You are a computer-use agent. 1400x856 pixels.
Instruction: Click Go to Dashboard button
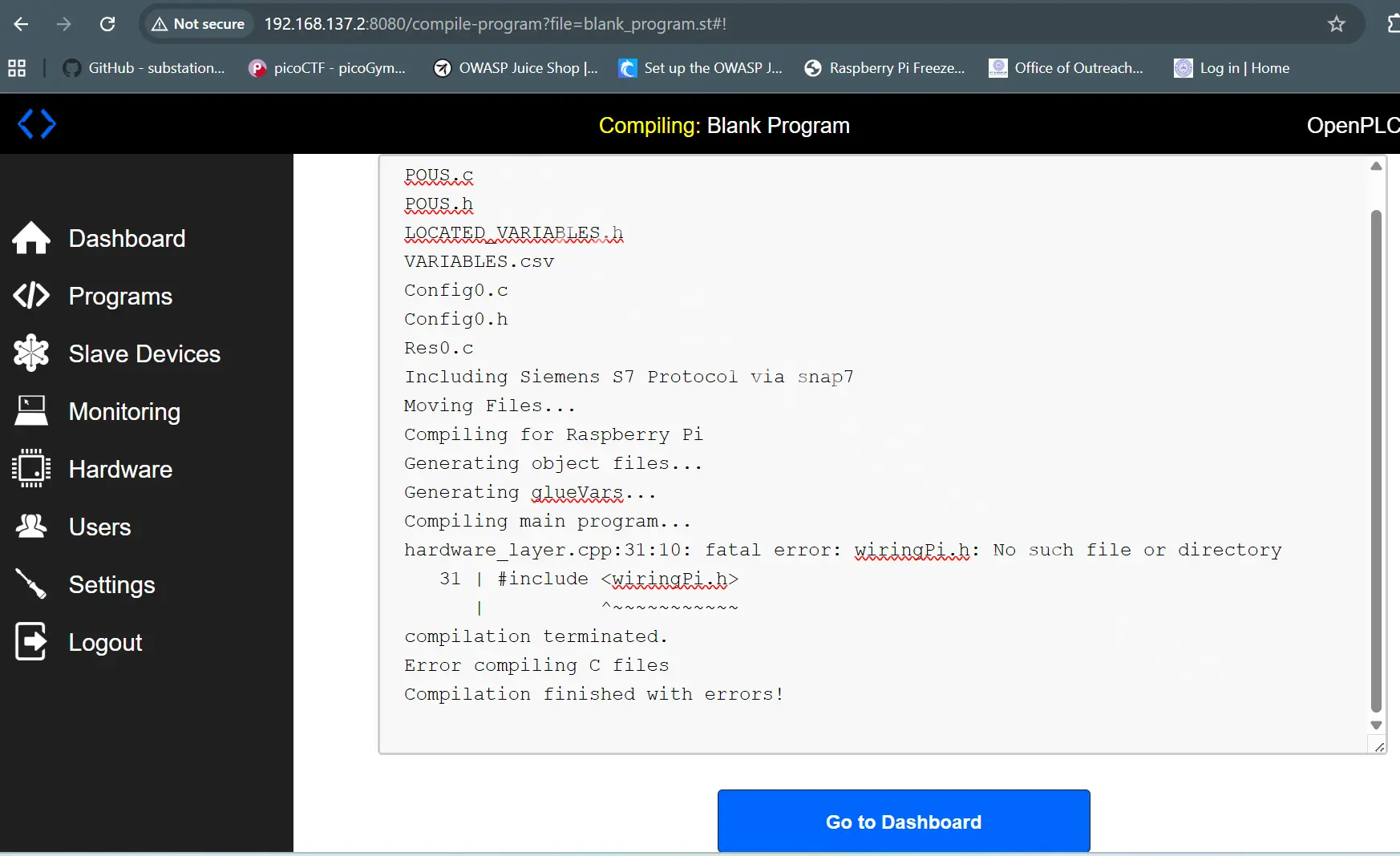click(904, 822)
